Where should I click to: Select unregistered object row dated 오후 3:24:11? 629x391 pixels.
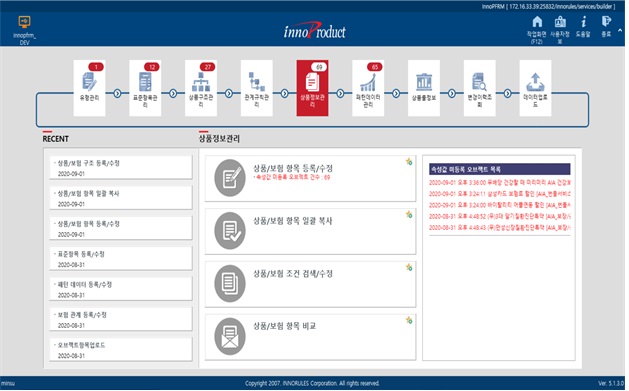point(499,194)
